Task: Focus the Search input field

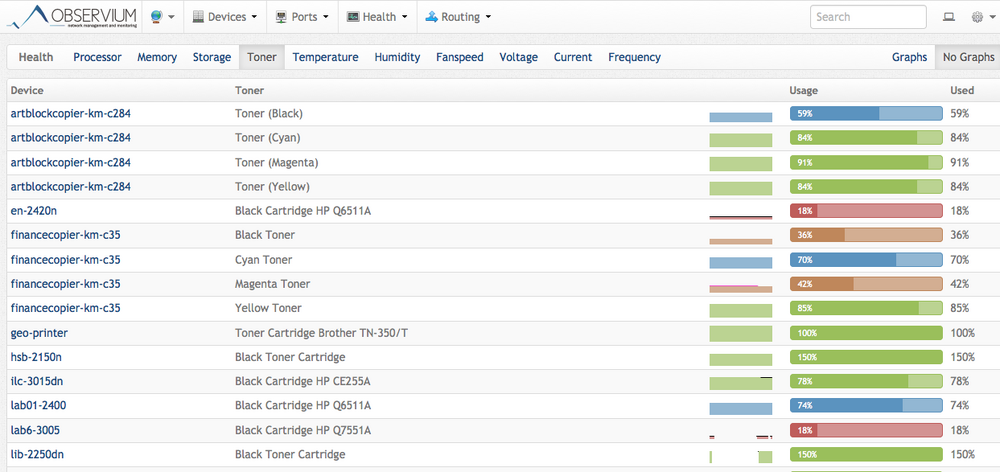Action: coord(868,17)
